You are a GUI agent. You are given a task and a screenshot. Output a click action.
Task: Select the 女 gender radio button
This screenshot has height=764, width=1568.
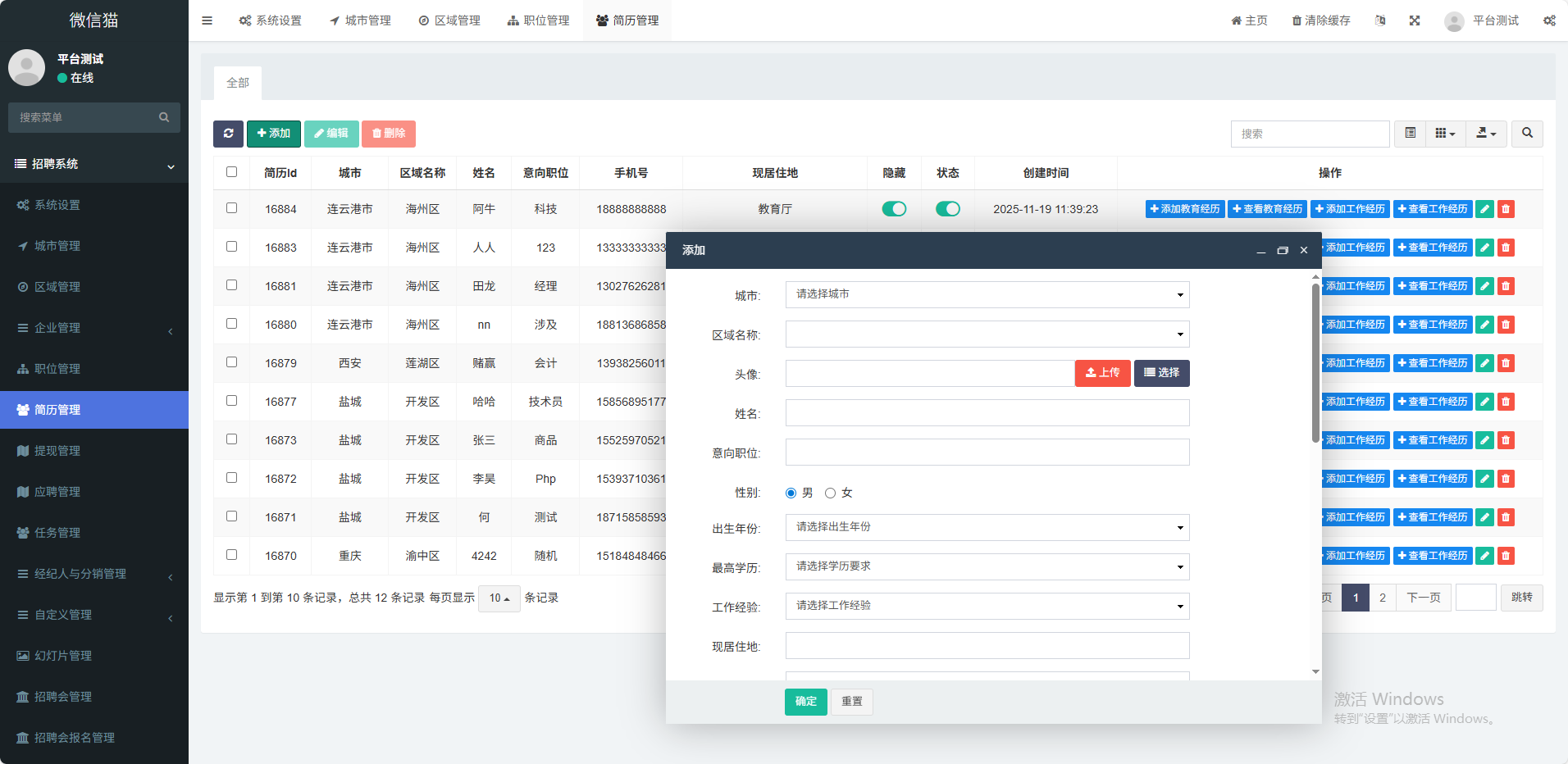tap(830, 493)
